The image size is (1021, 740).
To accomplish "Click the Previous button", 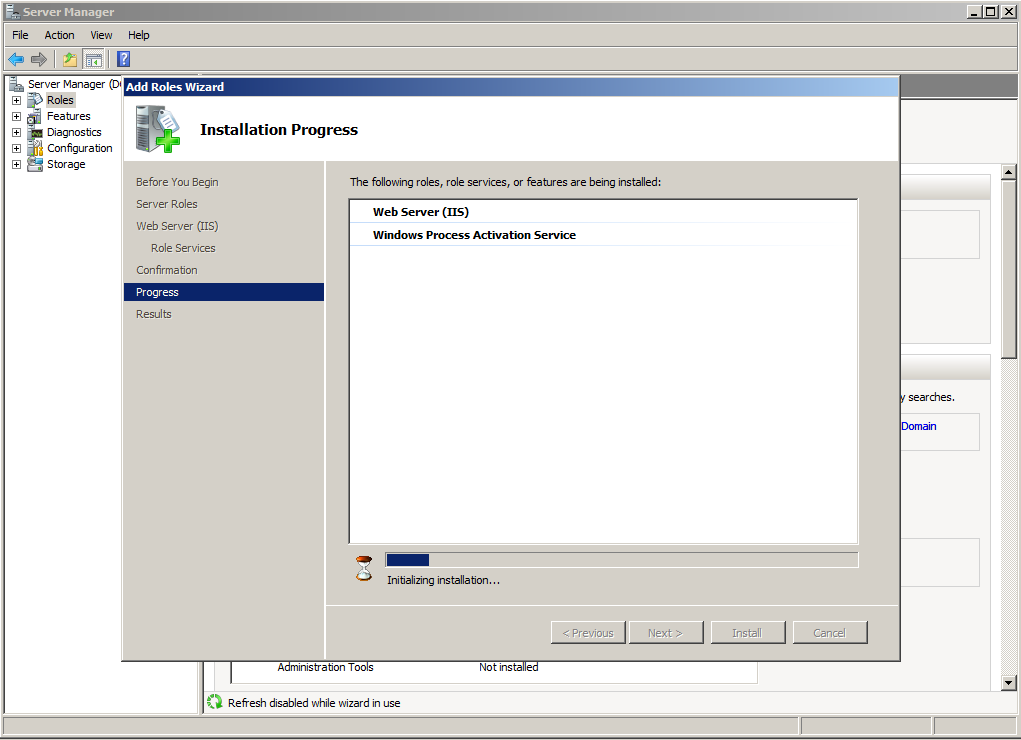I will [588, 633].
